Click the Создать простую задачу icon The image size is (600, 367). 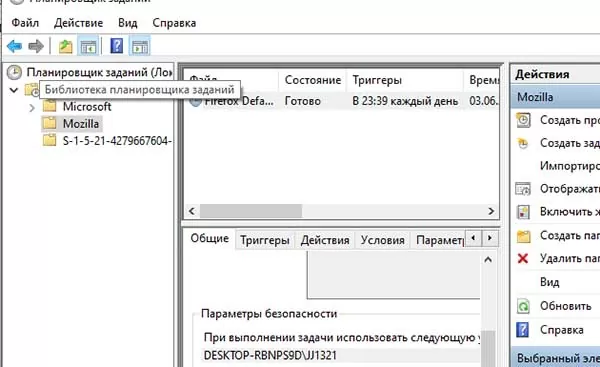coord(523,120)
